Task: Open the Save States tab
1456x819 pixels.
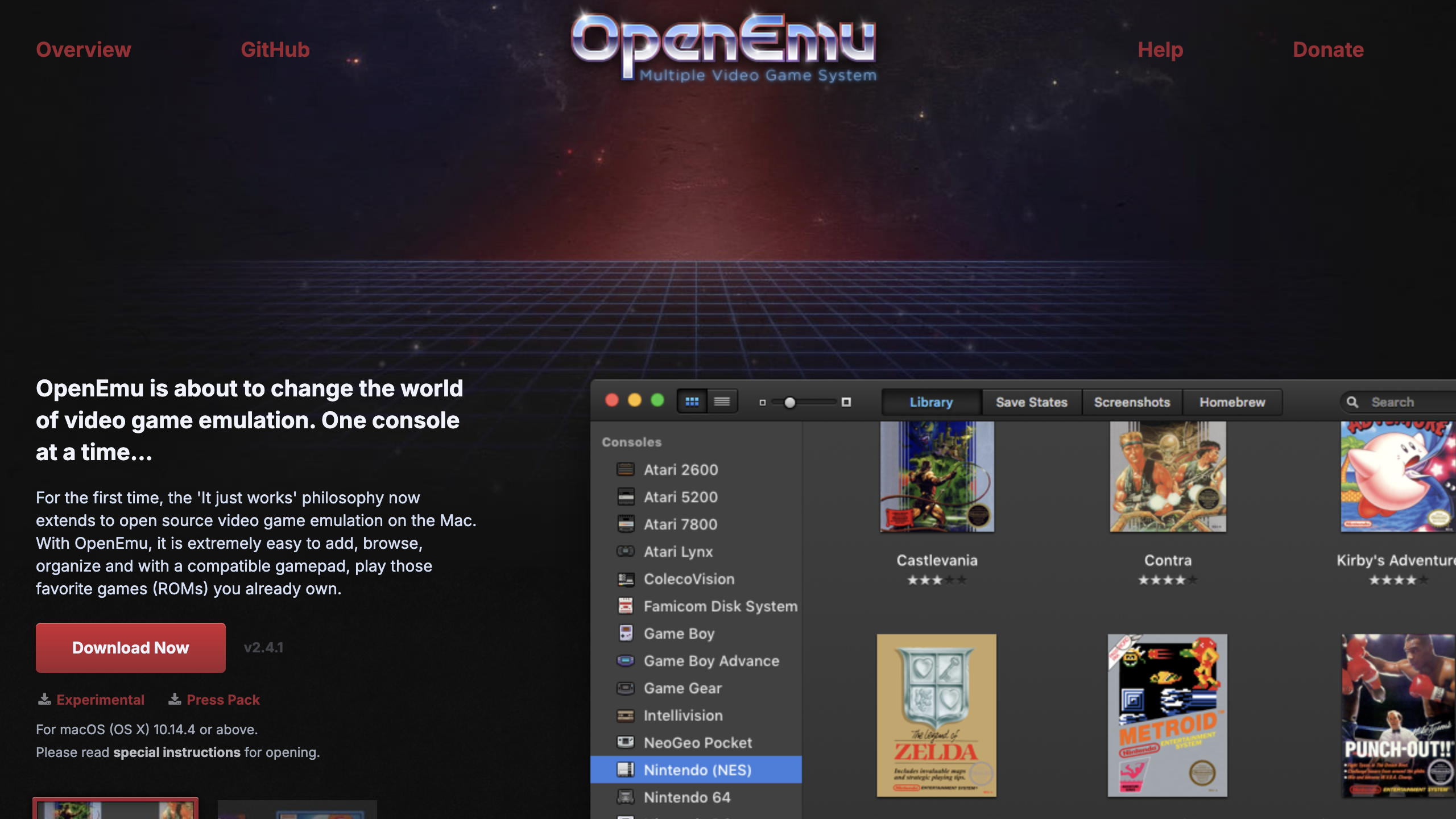Action: pyautogui.click(x=1032, y=402)
